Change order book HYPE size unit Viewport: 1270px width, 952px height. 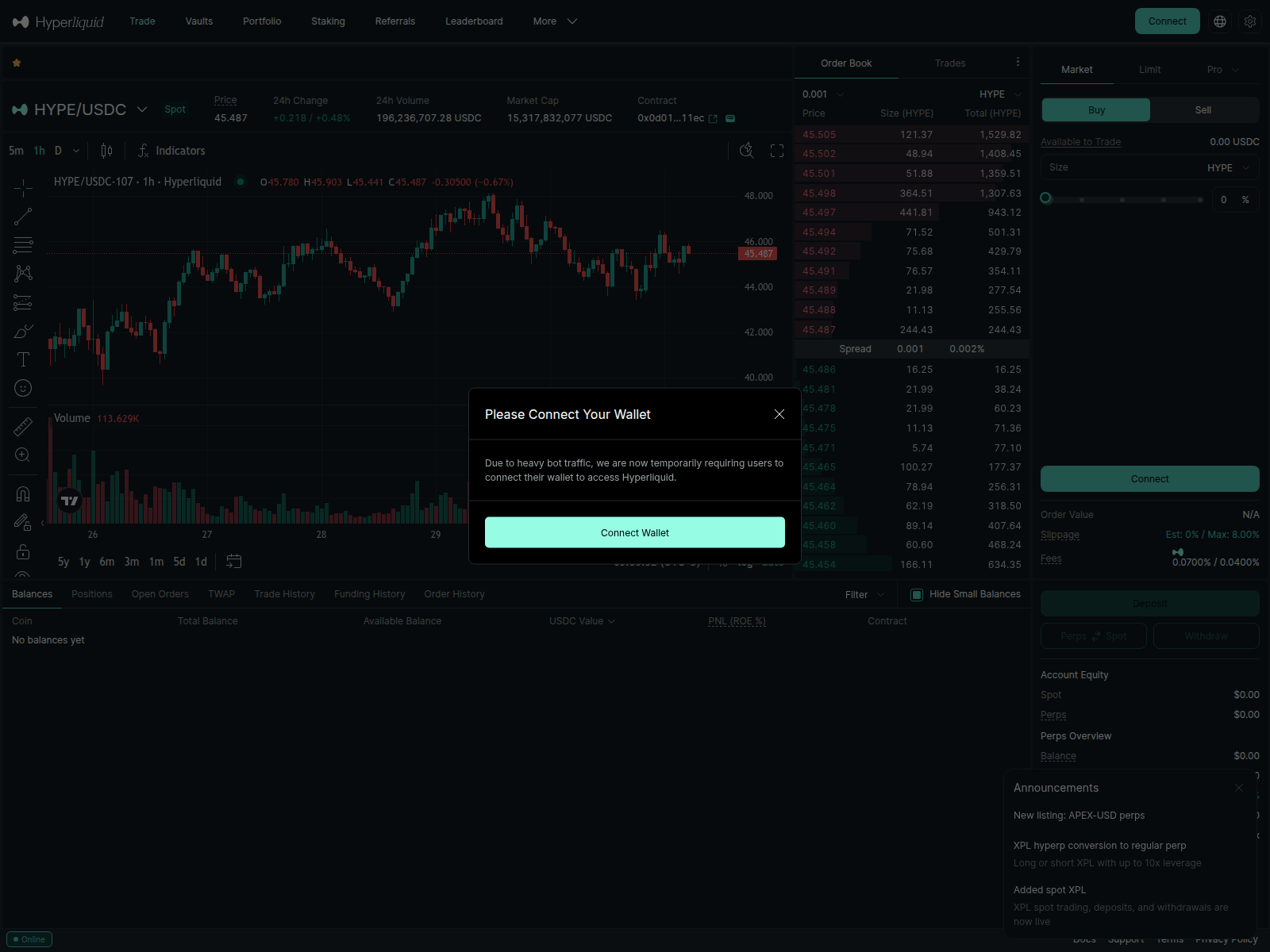coord(1000,94)
